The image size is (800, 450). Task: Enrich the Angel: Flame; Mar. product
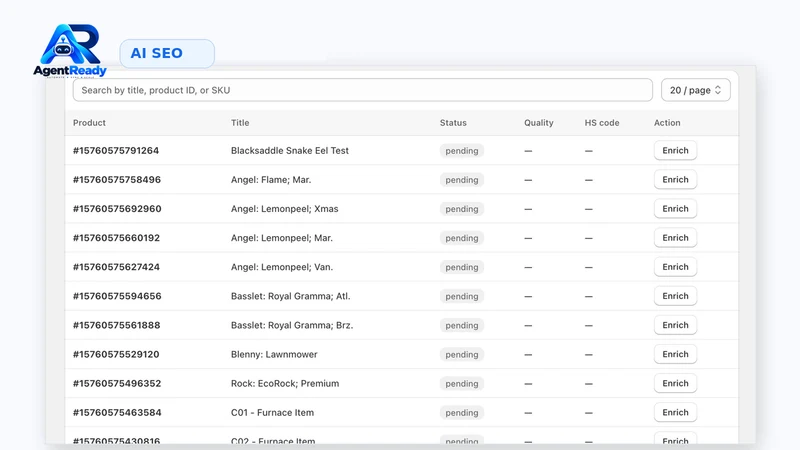click(x=676, y=180)
